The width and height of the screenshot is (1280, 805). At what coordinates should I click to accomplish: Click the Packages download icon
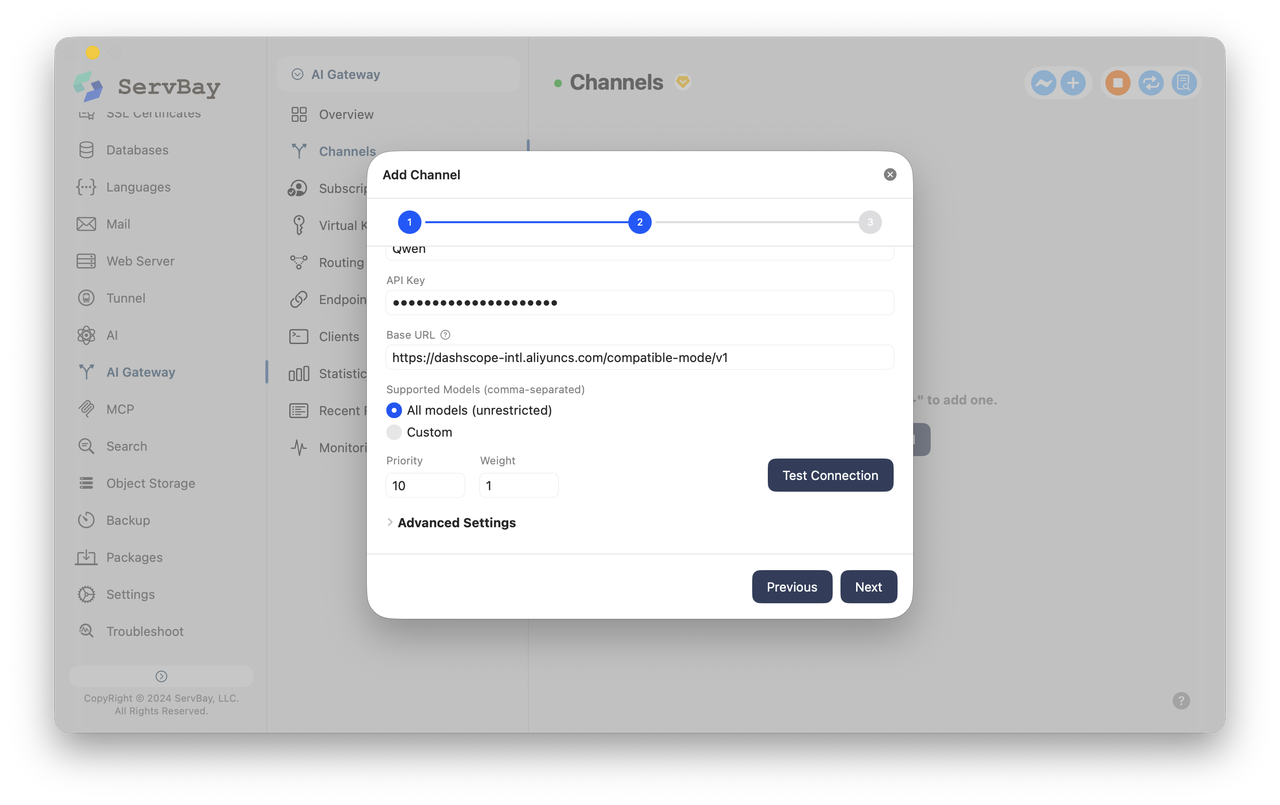click(x=87, y=557)
